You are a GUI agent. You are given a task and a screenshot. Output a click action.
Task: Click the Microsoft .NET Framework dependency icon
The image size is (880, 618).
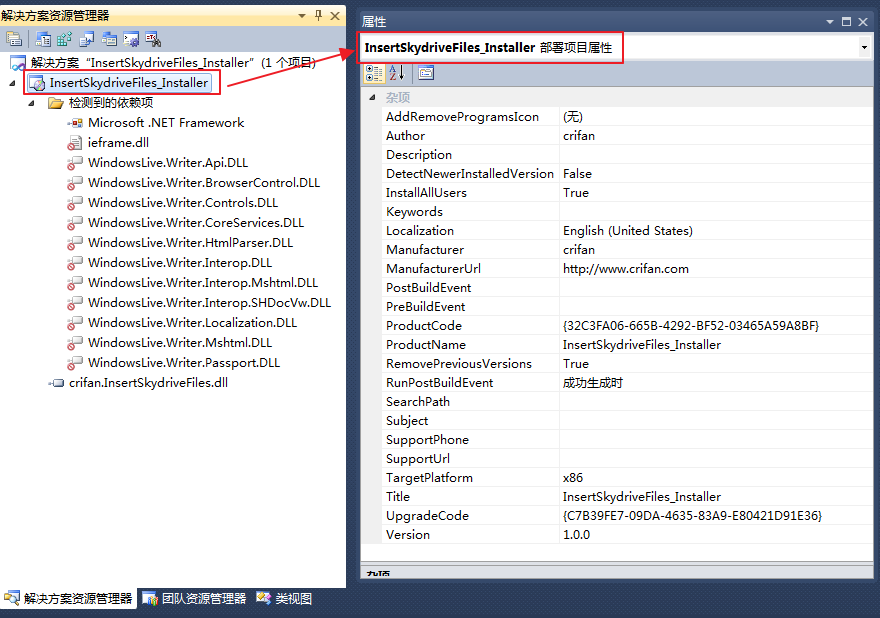(x=75, y=123)
